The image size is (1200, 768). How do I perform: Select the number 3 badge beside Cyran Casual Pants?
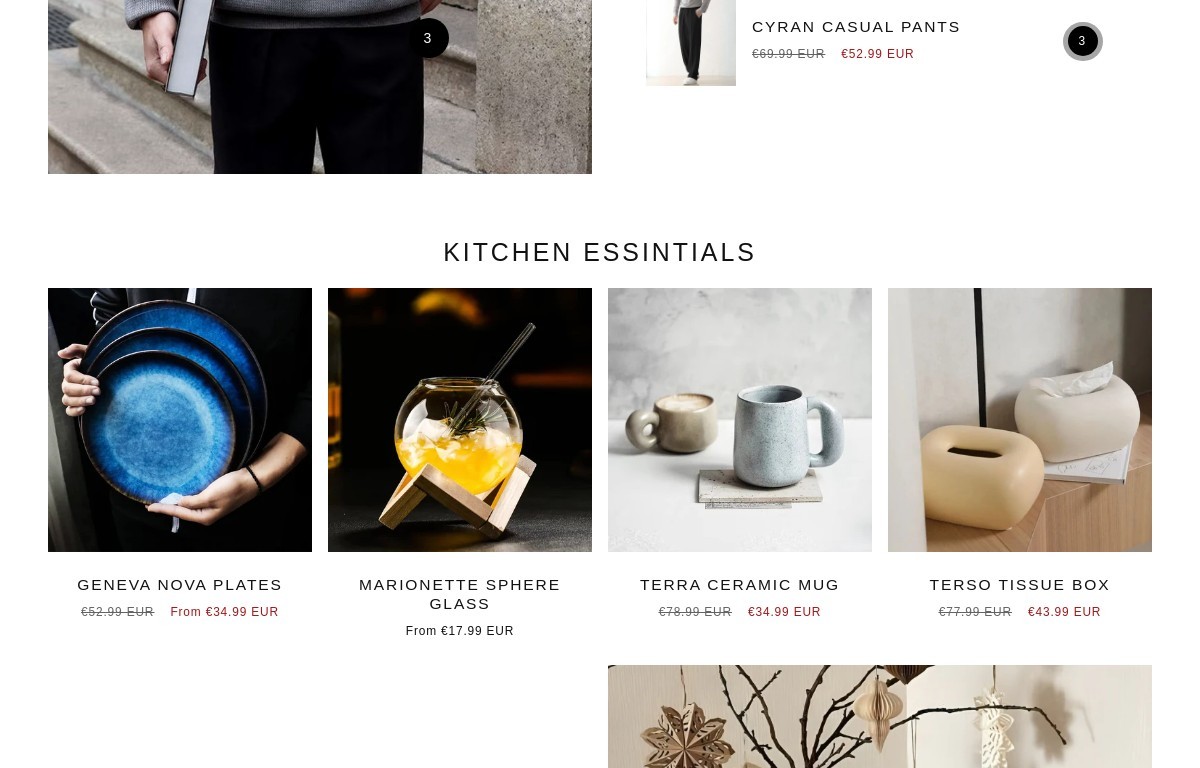[x=1082, y=41]
